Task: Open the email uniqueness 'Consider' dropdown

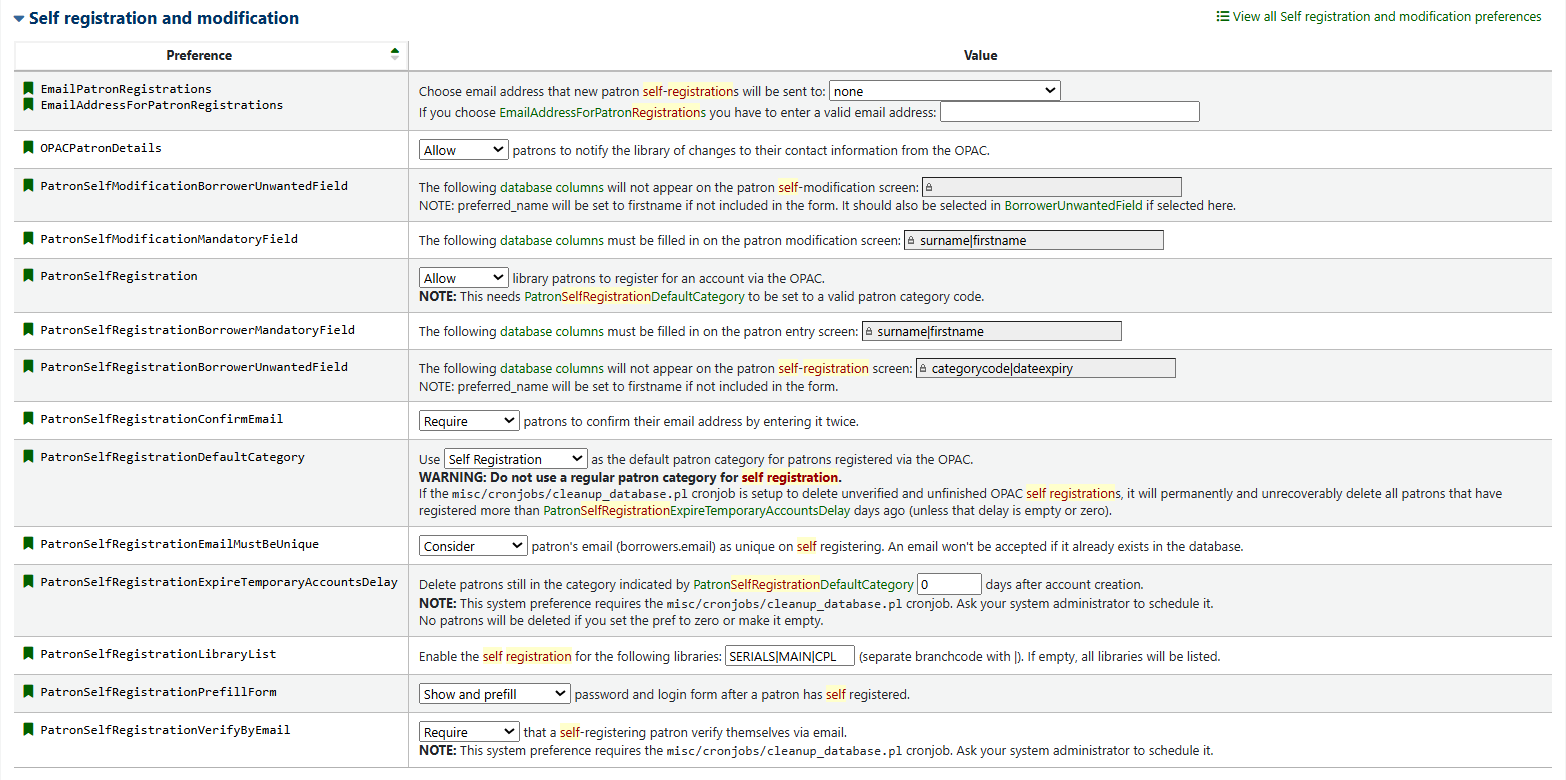Action: point(472,546)
